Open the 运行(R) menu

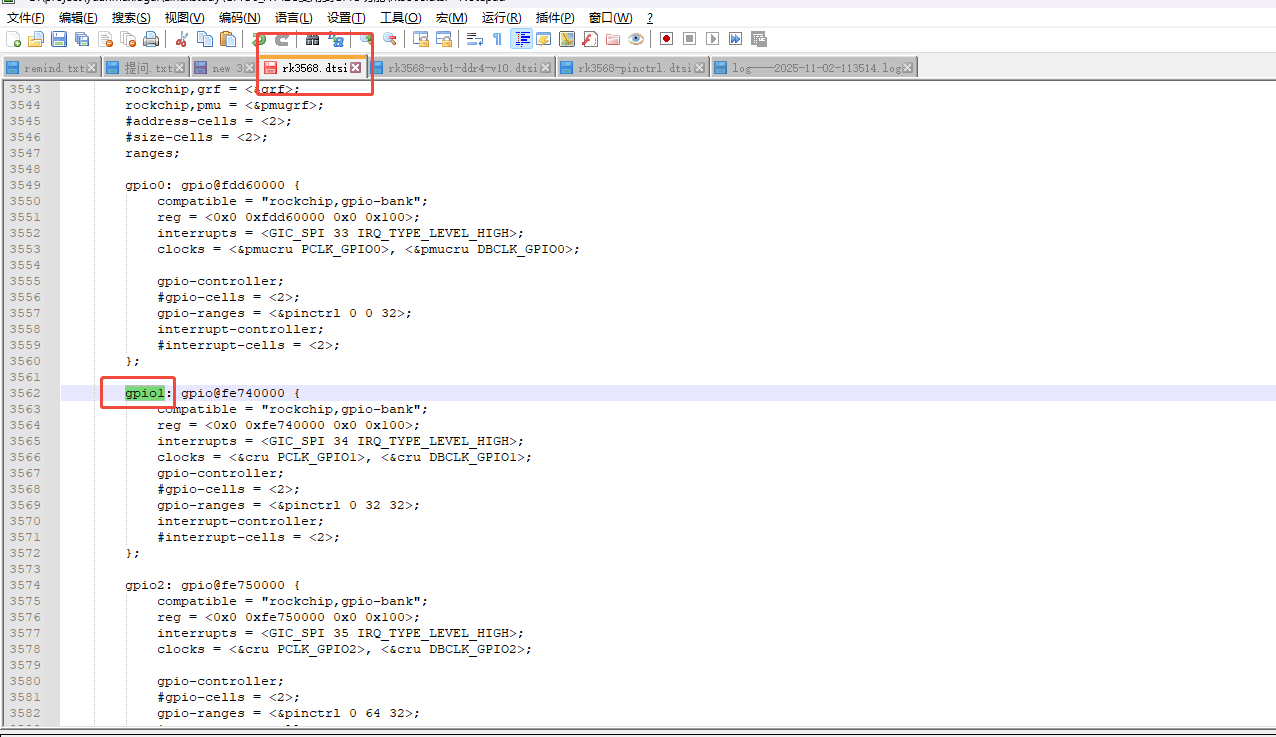coord(501,18)
